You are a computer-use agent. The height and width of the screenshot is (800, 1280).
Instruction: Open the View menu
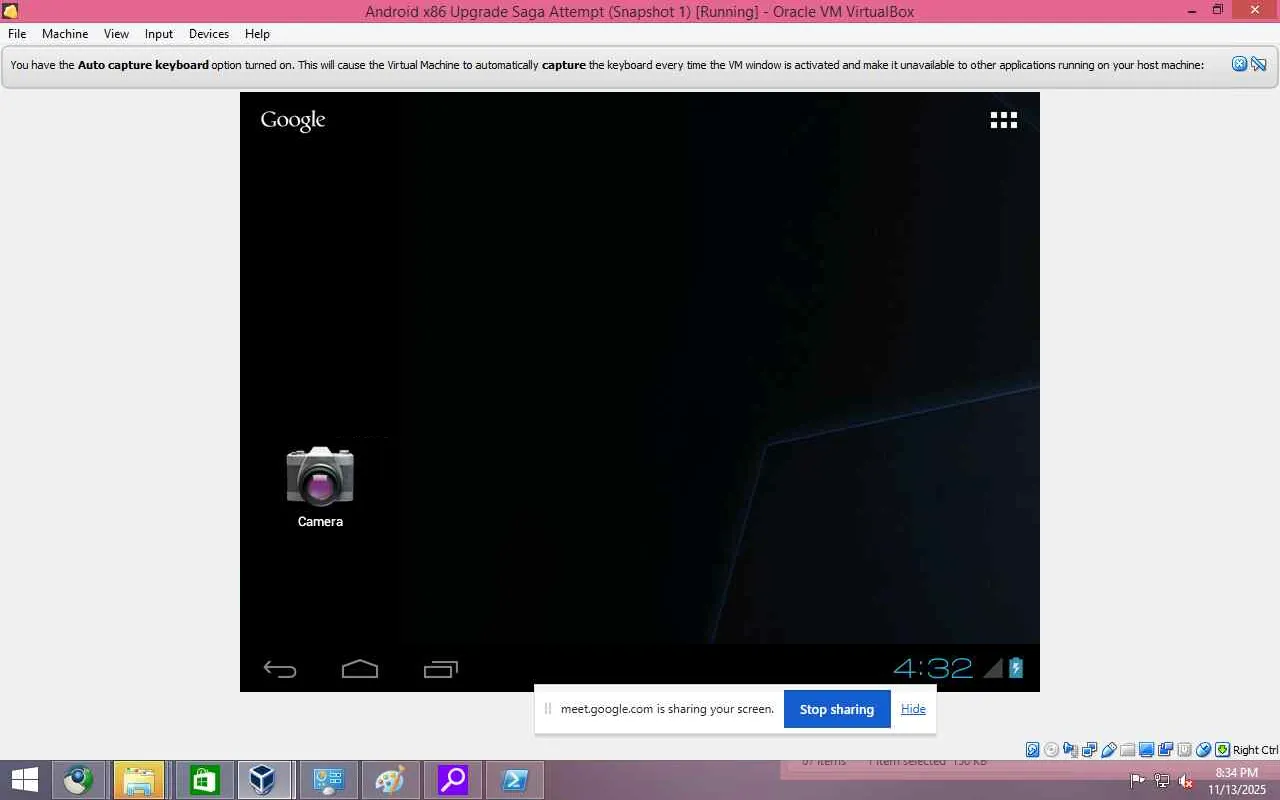pyautogui.click(x=116, y=34)
